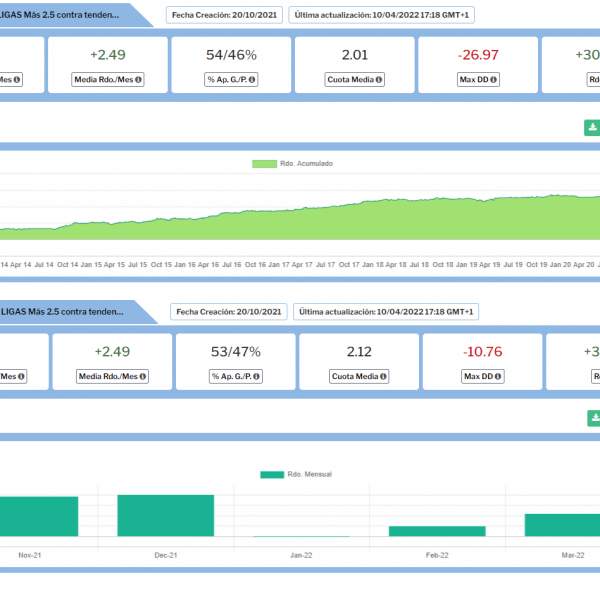Click Media Rdo./Mes info icon above accumulated chart
The width and height of the screenshot is (600, 600).
(x=138, y=79)
